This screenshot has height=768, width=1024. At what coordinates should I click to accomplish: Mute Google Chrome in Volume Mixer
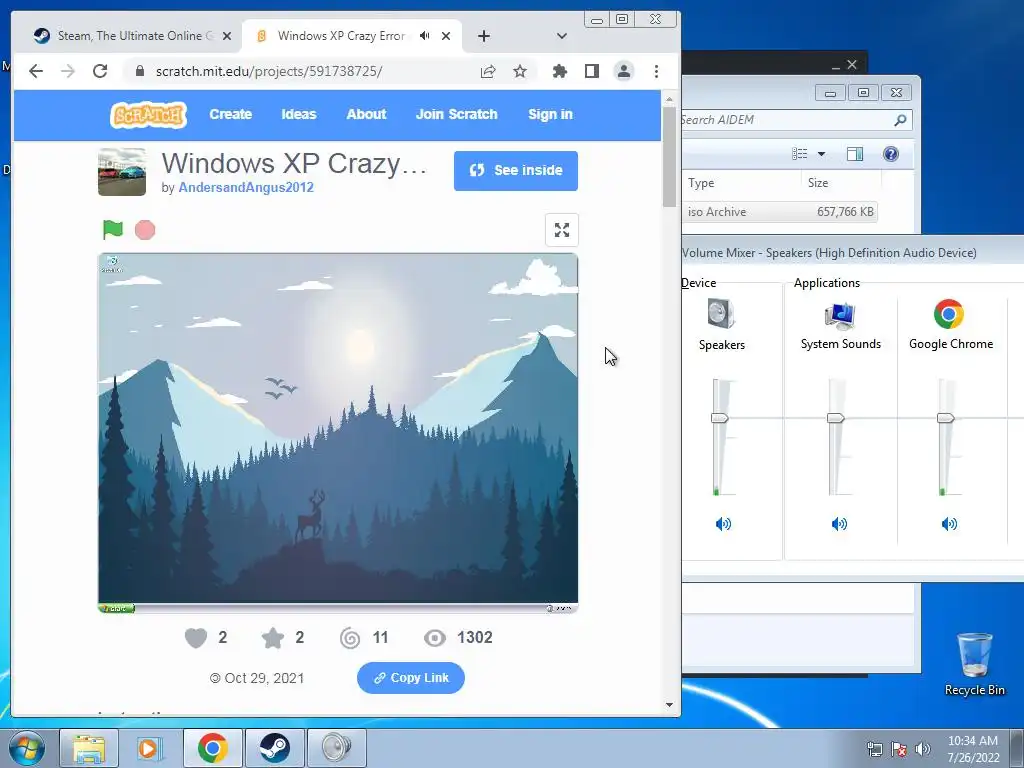949,524
